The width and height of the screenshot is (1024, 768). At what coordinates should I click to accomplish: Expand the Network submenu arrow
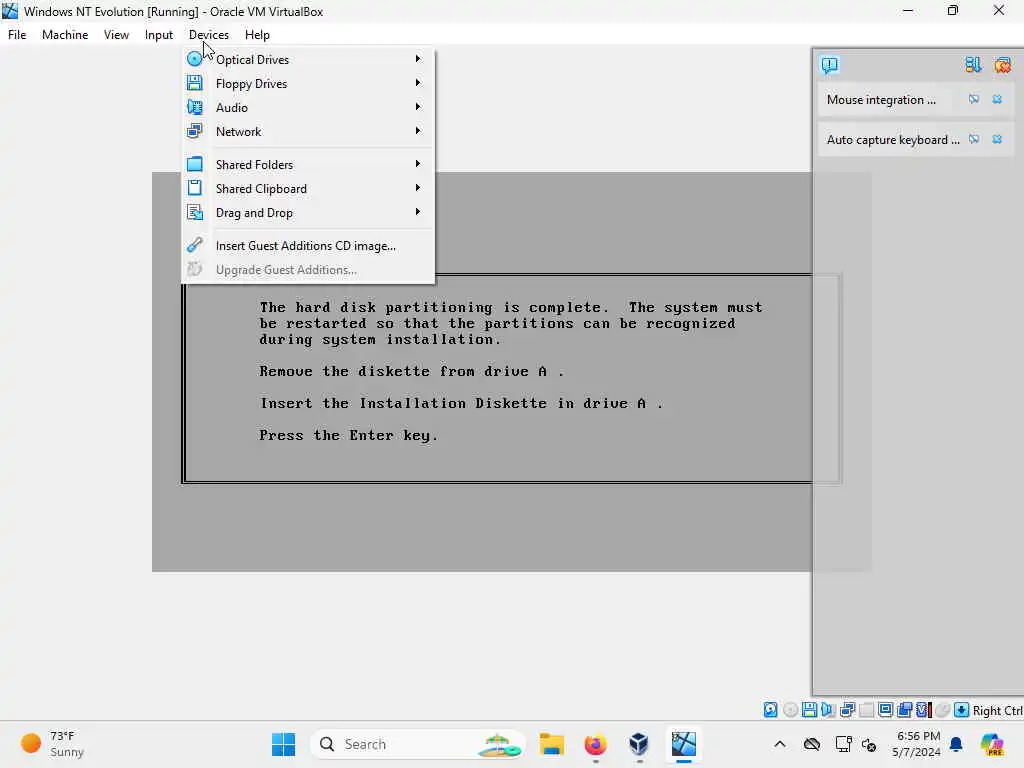[418, 131]
